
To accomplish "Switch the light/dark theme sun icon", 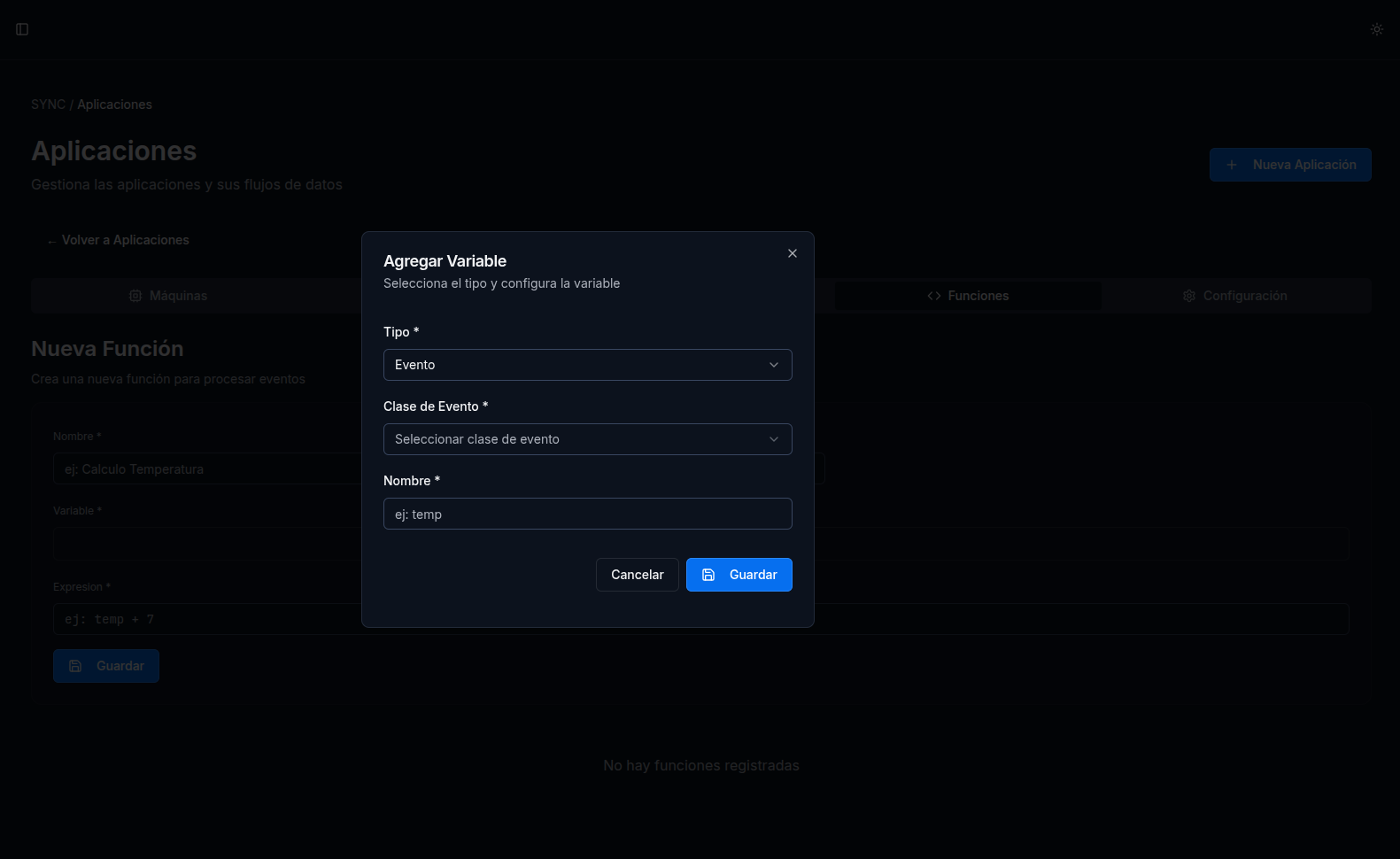I will pyautogui.click(x=1376, y=29).
